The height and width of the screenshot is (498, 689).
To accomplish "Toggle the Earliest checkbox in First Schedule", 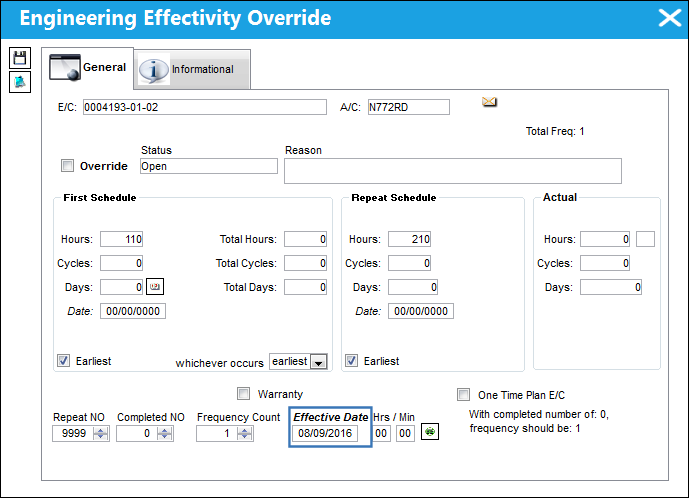I will tap(63, 361).
